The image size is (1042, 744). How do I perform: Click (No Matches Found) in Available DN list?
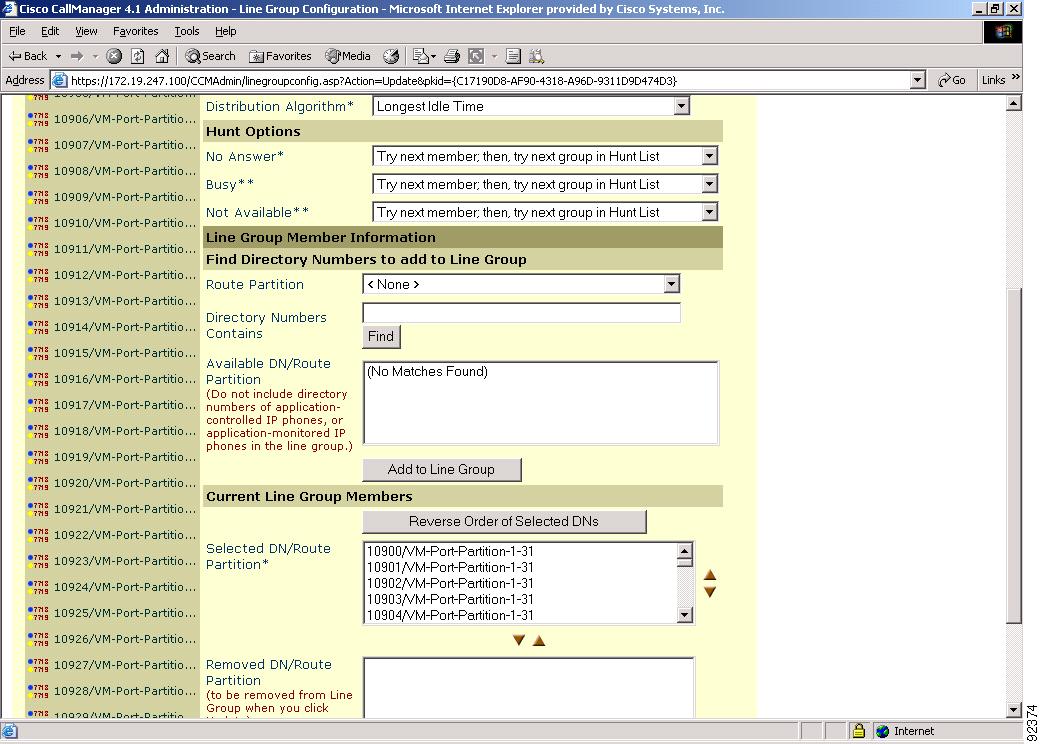[427, 372]
